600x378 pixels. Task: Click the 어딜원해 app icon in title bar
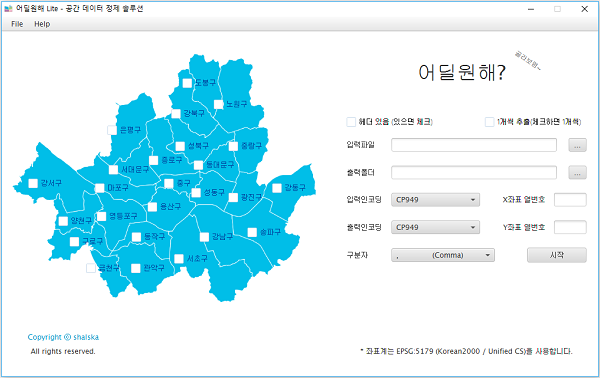click(x=8, y=8)
